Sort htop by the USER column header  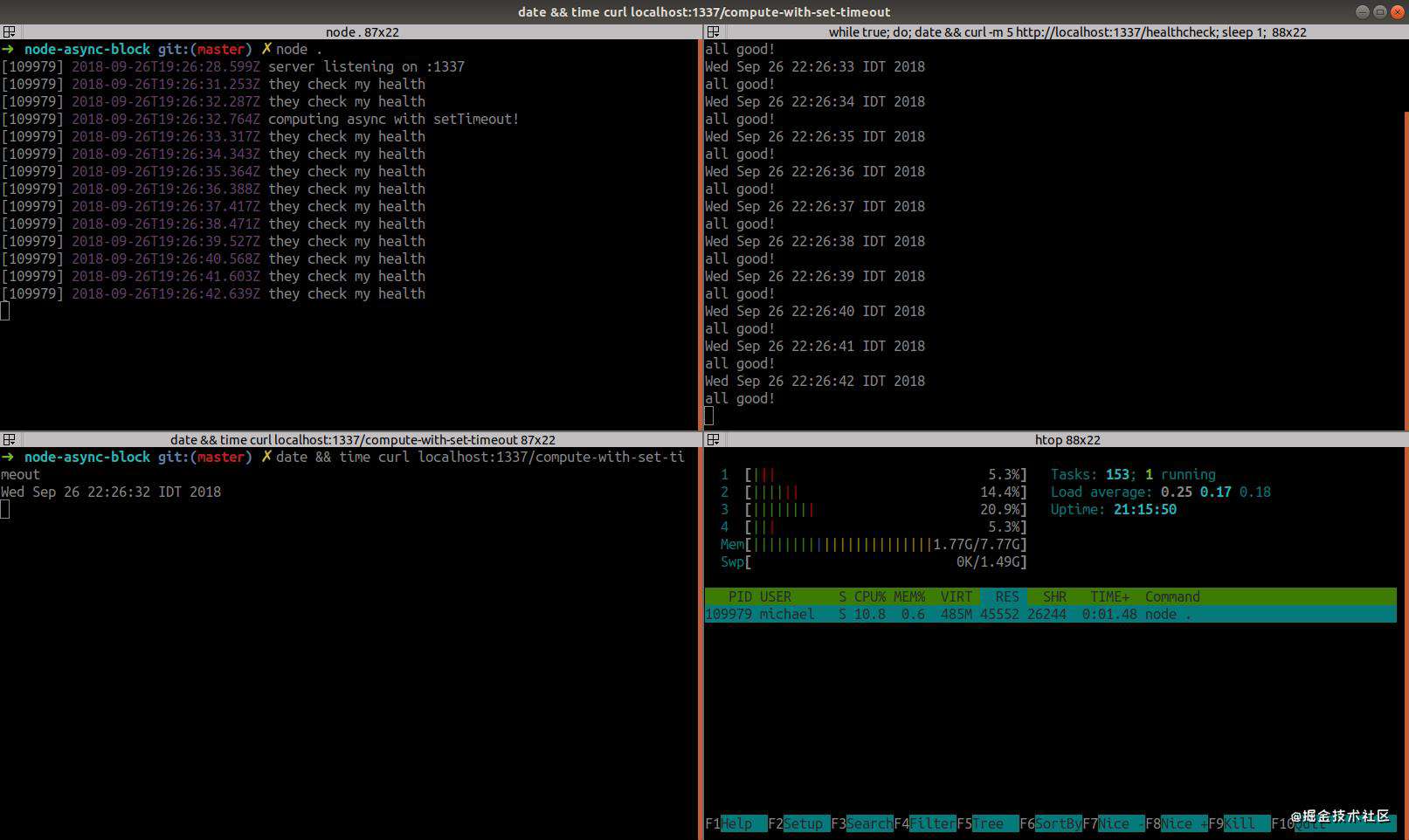pyautogui.click(x=776, y=596)
